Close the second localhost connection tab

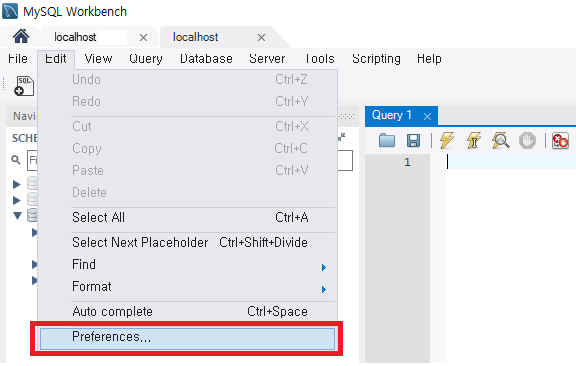(x=261, y=37)
